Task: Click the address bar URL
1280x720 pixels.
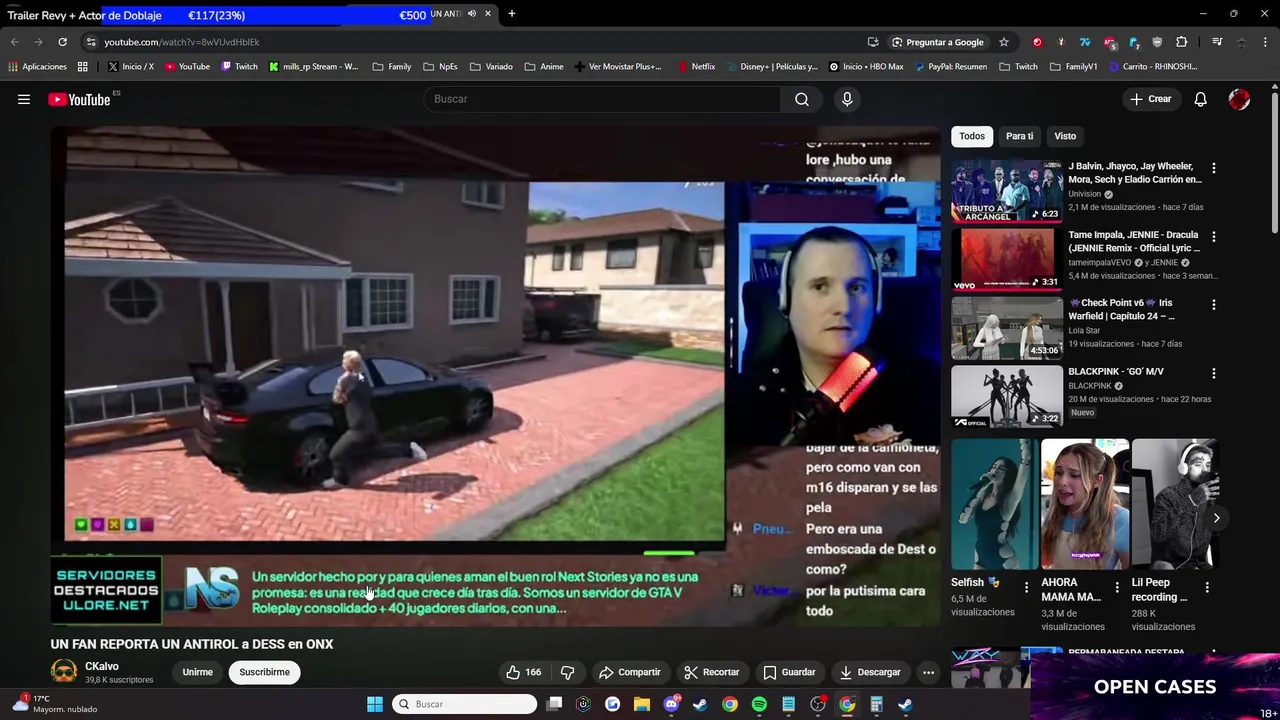Action: click(x=181, y=42)
